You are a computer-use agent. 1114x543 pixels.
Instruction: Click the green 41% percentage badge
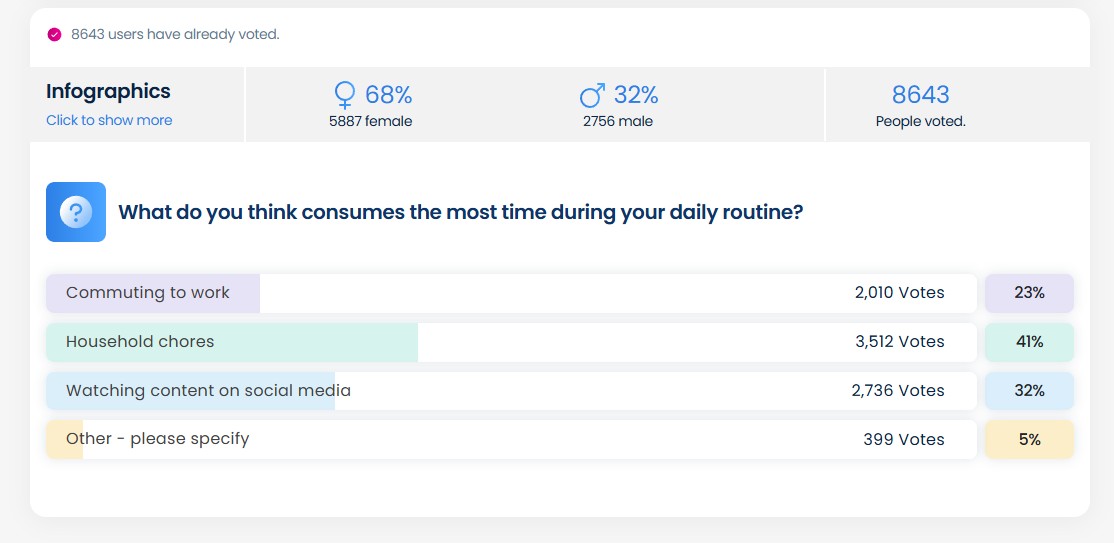pyautogui.click(x=1029, y=342)
